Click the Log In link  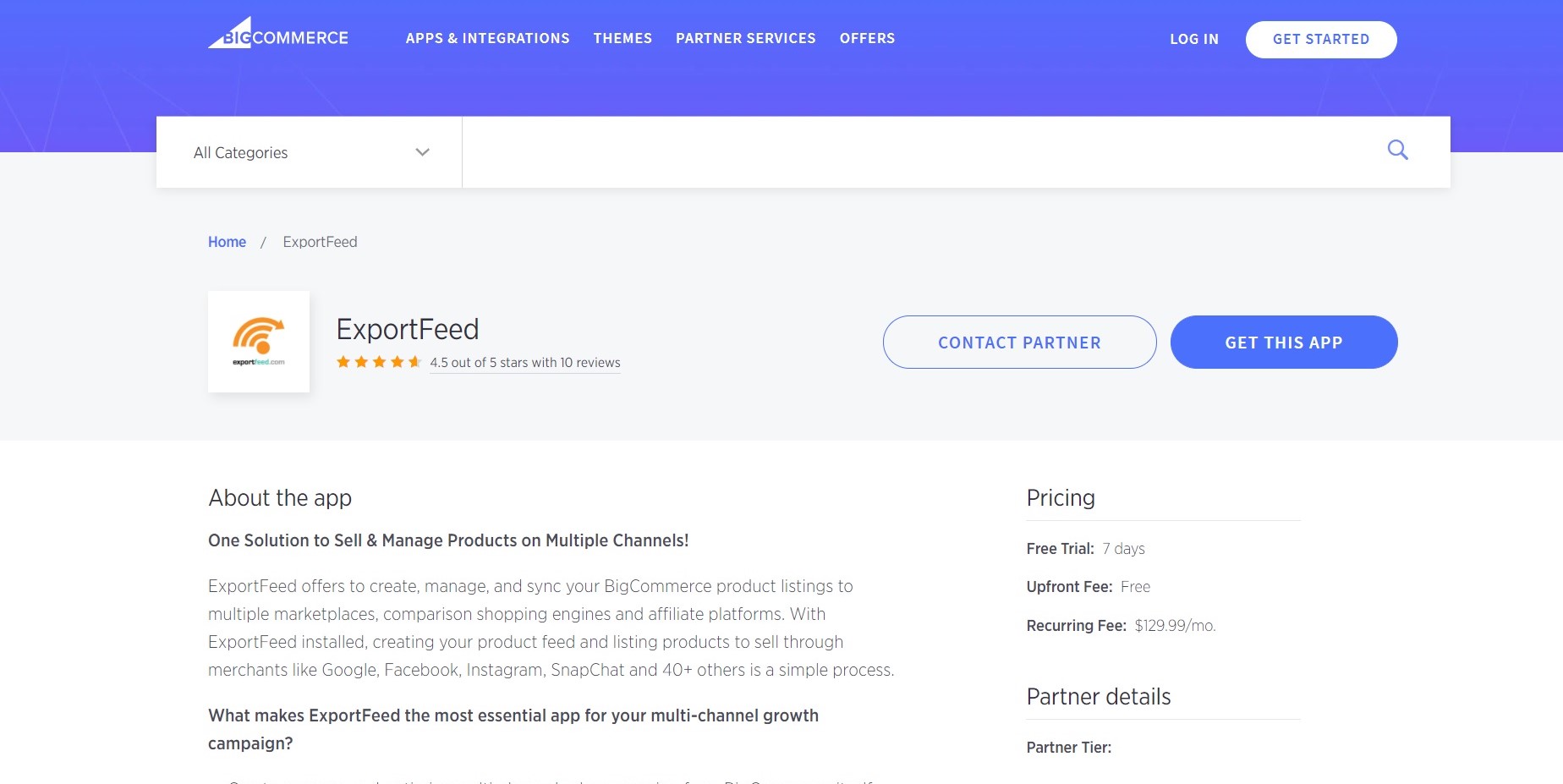pos(1193,40)
